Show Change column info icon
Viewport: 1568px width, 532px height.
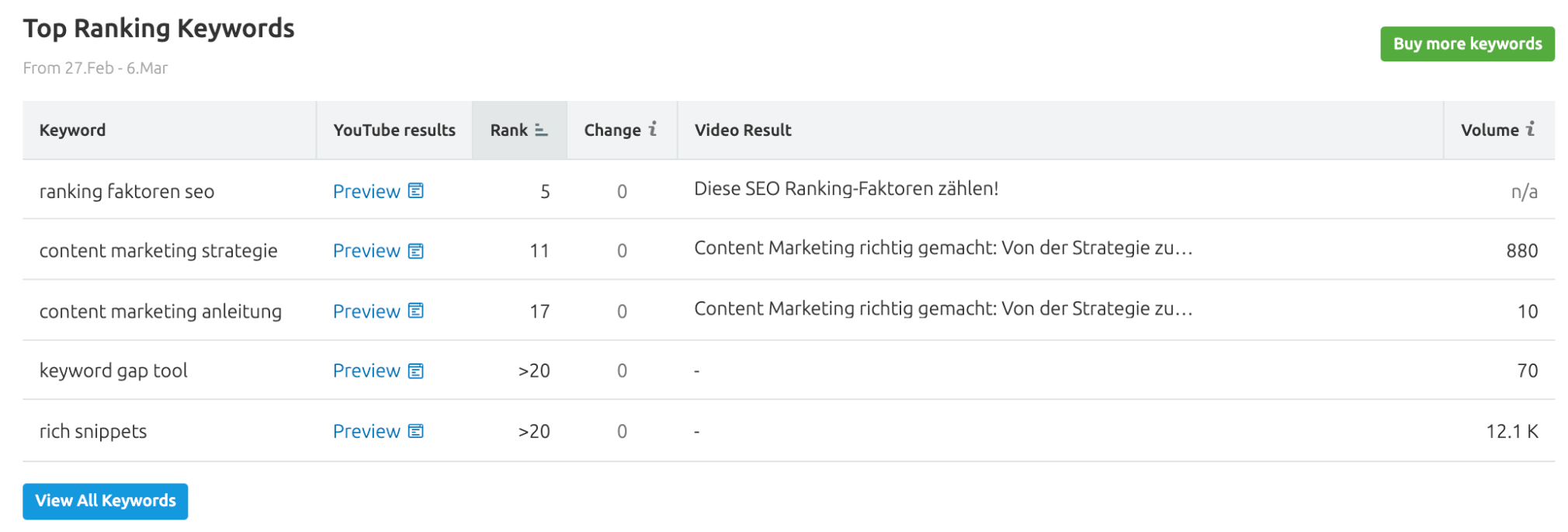pyautogui.click(x=653, y=129)
